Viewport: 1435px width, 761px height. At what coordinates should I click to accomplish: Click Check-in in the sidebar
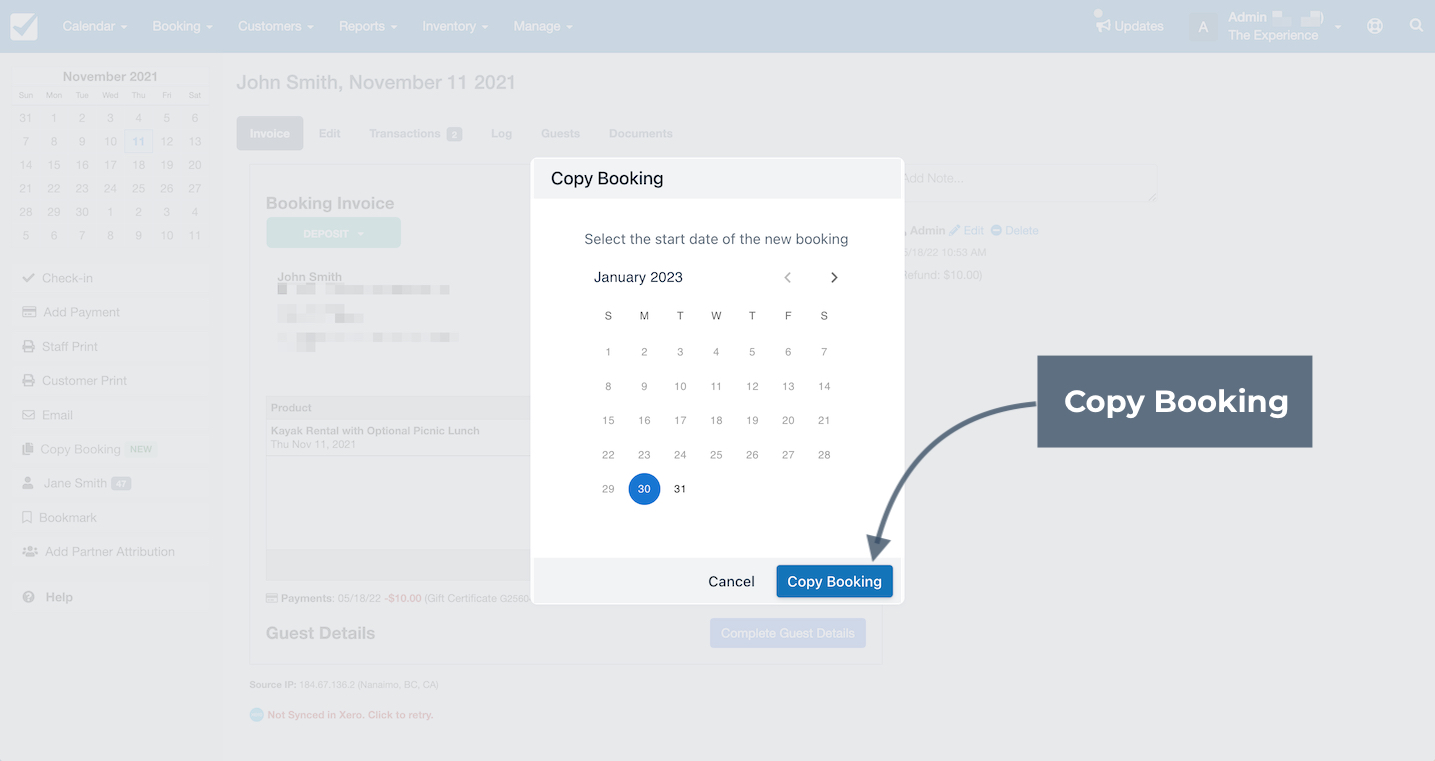[110, 278]
